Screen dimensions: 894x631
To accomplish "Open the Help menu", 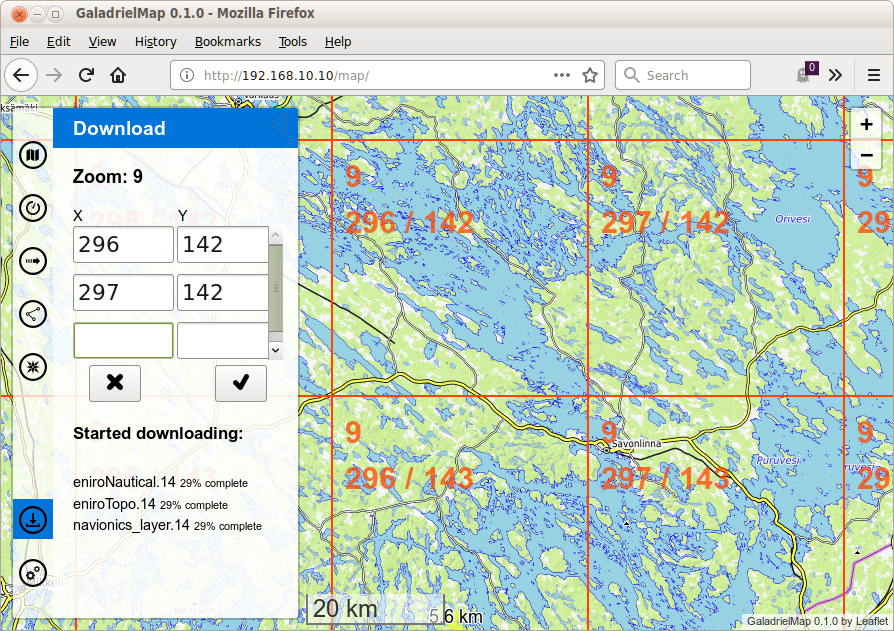I will tap(338, 42).
